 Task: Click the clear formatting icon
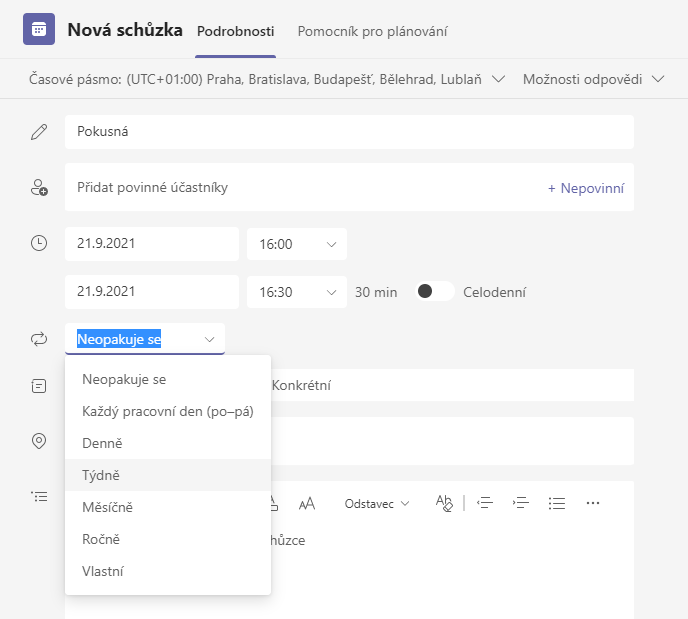click(x=444, y=503)
